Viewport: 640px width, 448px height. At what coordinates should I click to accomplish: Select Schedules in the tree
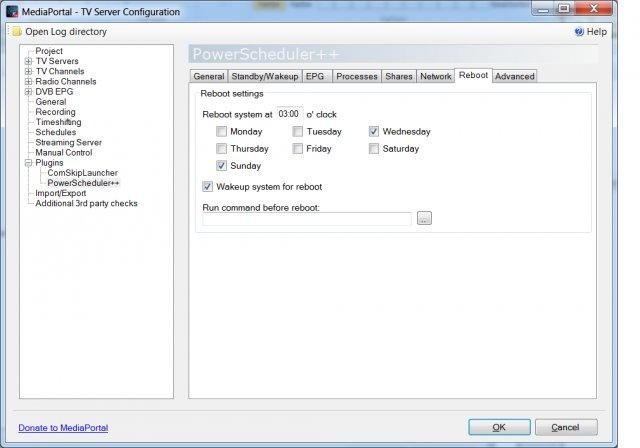(x=56, y=132)
